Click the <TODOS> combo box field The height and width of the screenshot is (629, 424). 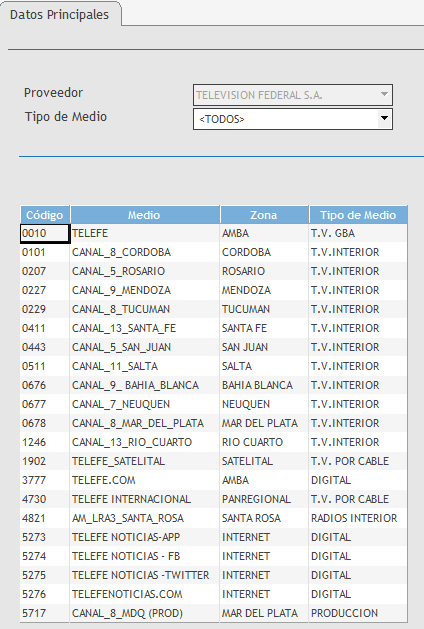[293, 119]
